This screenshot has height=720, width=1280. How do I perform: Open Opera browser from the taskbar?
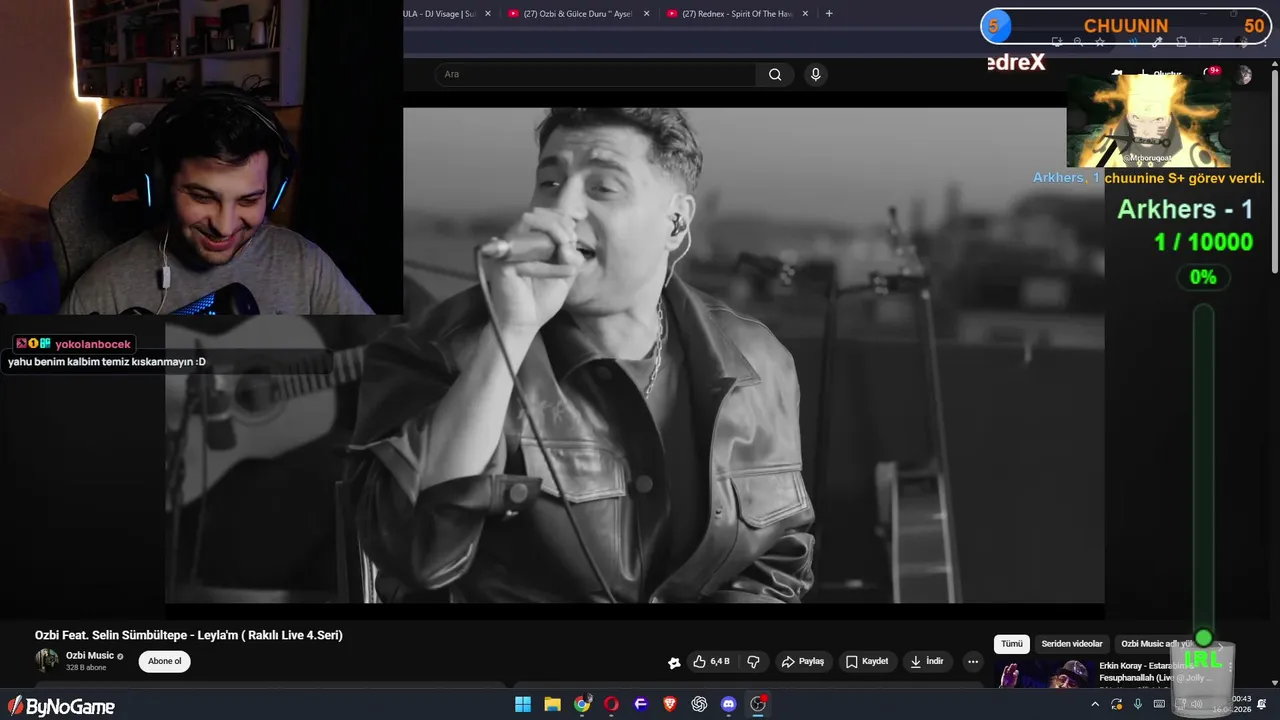[x=611, y=704]
